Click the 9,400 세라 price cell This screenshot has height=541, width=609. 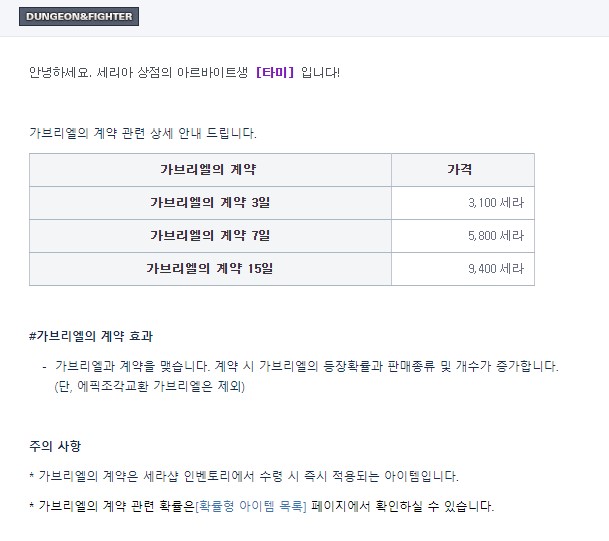(463, 269)
